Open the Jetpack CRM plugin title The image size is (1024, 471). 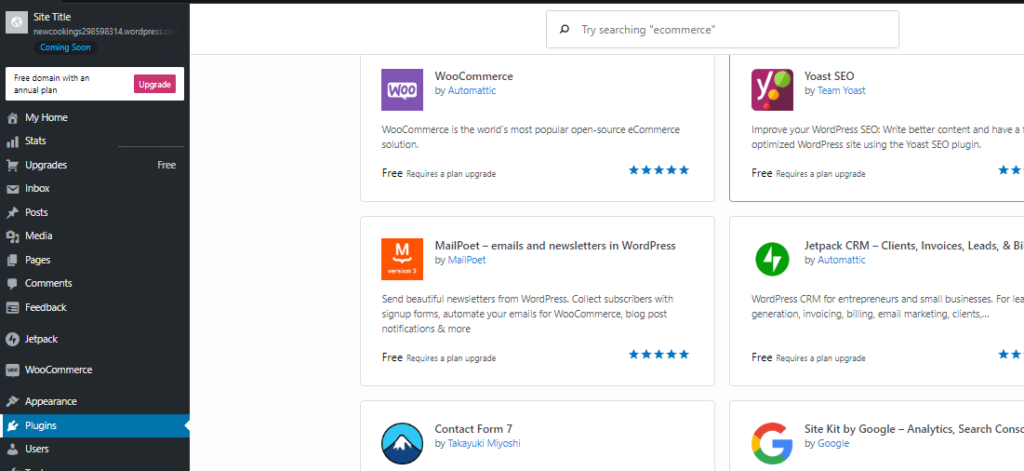[x=914, y=246]
